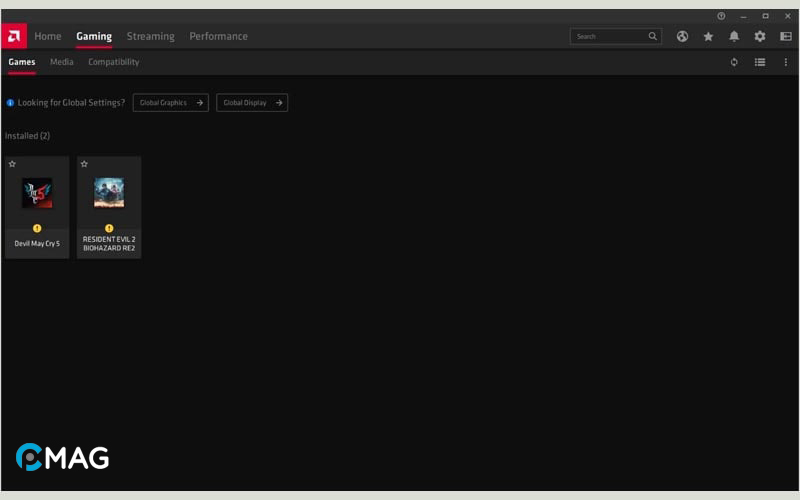The width and height of the screenshot is (800, 500).
Task: Click the refresh games list icon
Action: 734,62
